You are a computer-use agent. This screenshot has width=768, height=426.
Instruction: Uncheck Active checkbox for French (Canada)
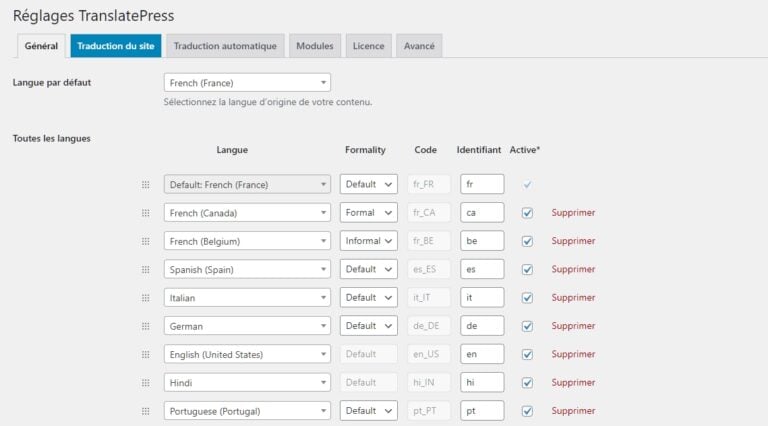[x=527, y=213]
